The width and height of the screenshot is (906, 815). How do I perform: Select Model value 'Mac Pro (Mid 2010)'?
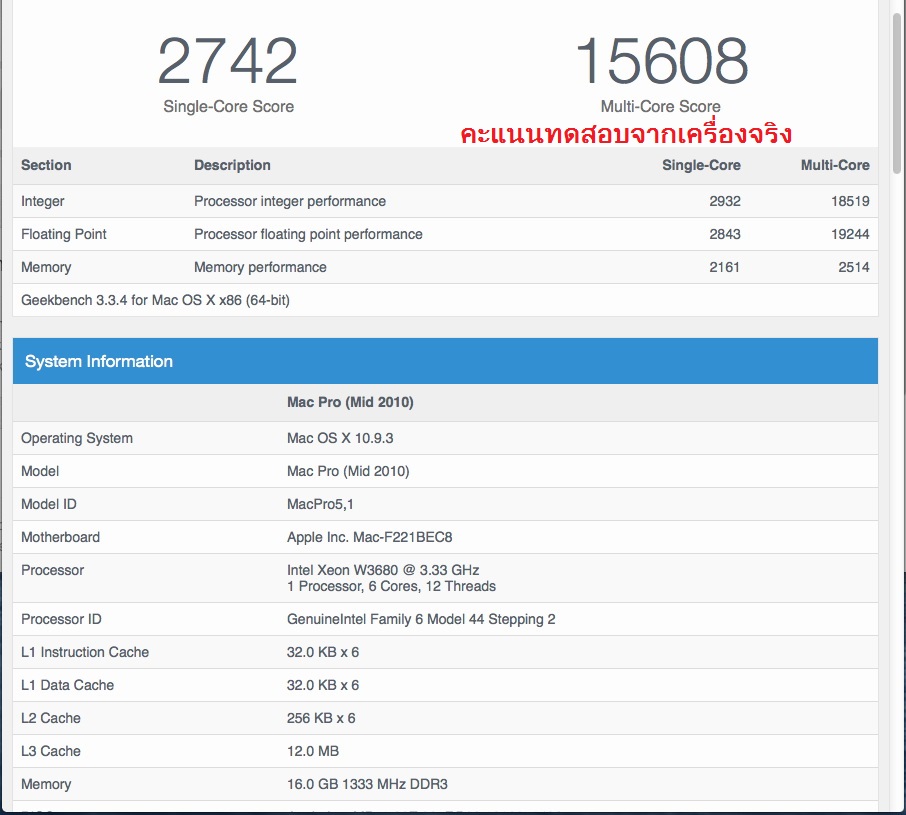tap(348, 471)
